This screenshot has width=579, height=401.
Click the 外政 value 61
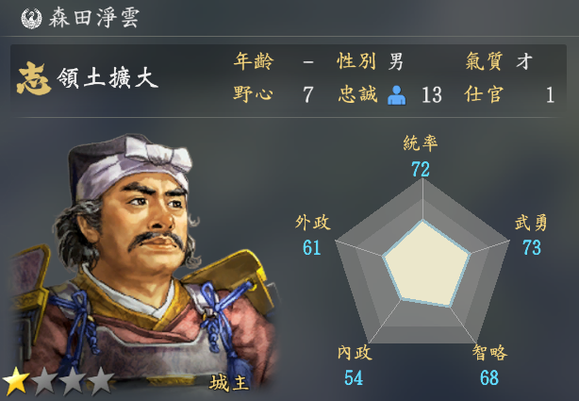[312, 247]
